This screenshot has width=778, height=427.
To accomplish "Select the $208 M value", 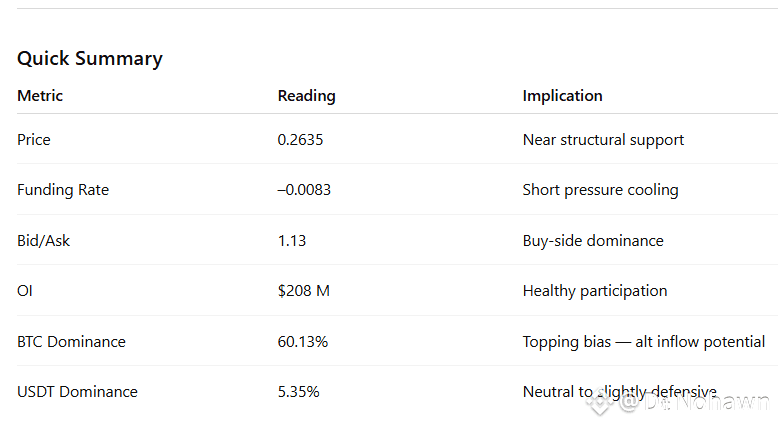I will [303, 291].
